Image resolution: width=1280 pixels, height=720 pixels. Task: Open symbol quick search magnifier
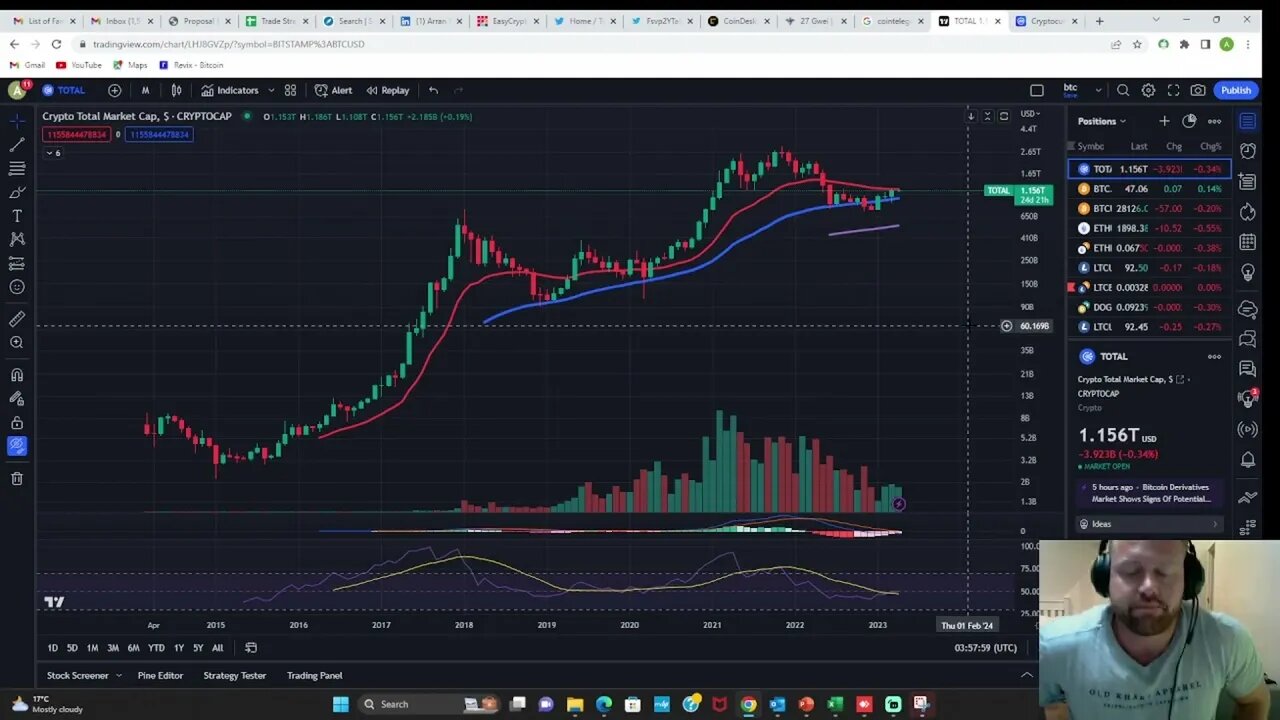point(1123,90)
